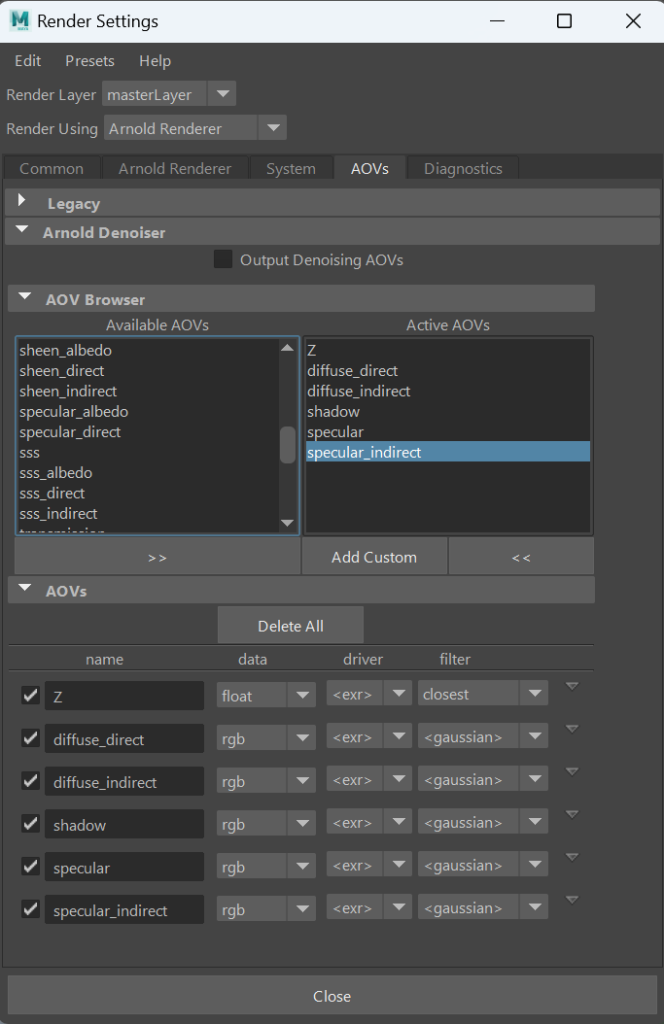
Task: Uncheck the specular_indirect AOV checkbox
Action: point(30,909)
